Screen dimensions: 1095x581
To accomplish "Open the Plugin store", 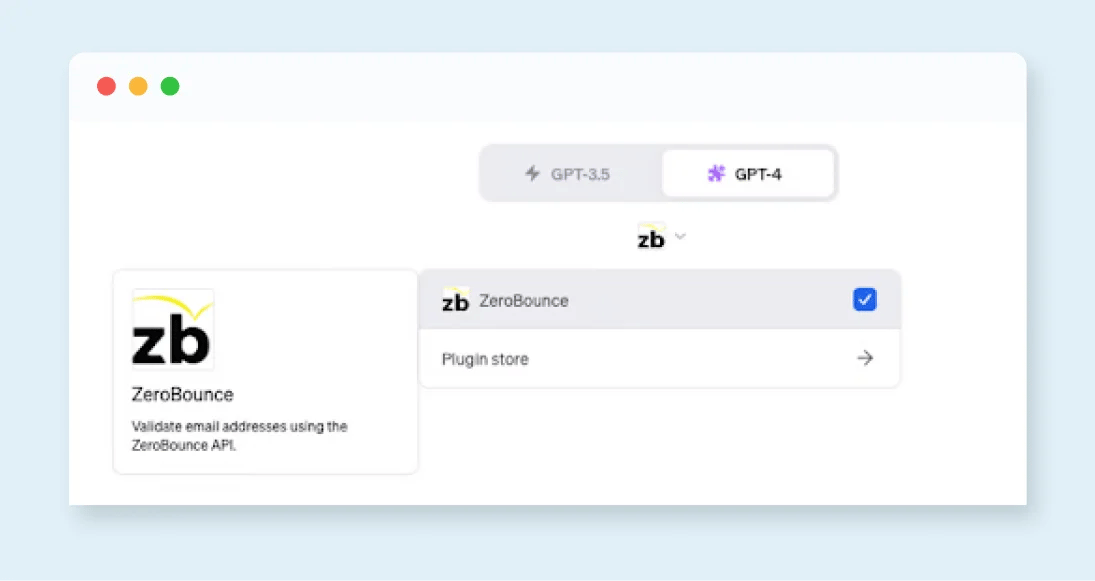I will (x=659, y=358).
